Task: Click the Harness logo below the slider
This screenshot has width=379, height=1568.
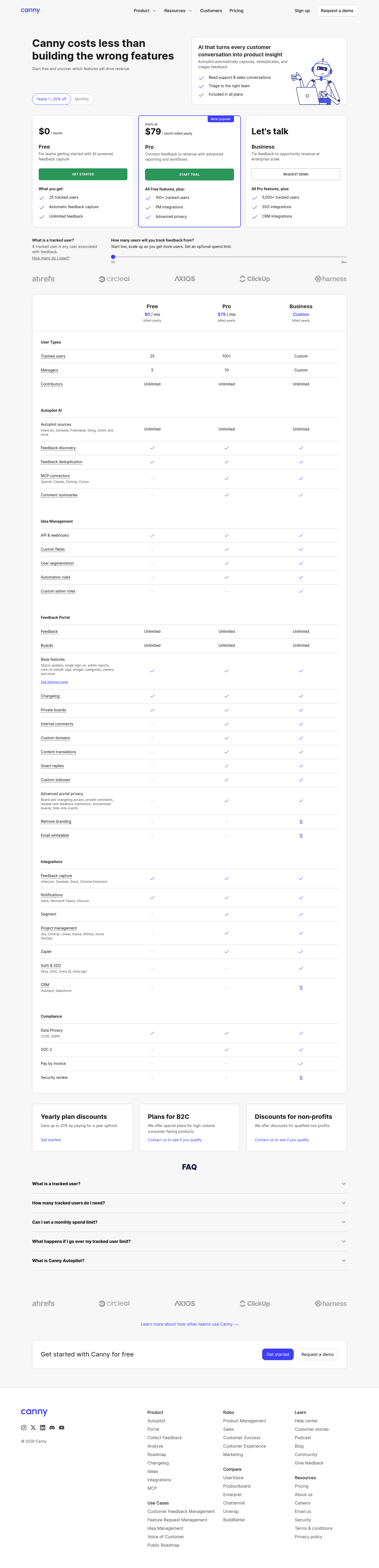Action: pos(330,279)
